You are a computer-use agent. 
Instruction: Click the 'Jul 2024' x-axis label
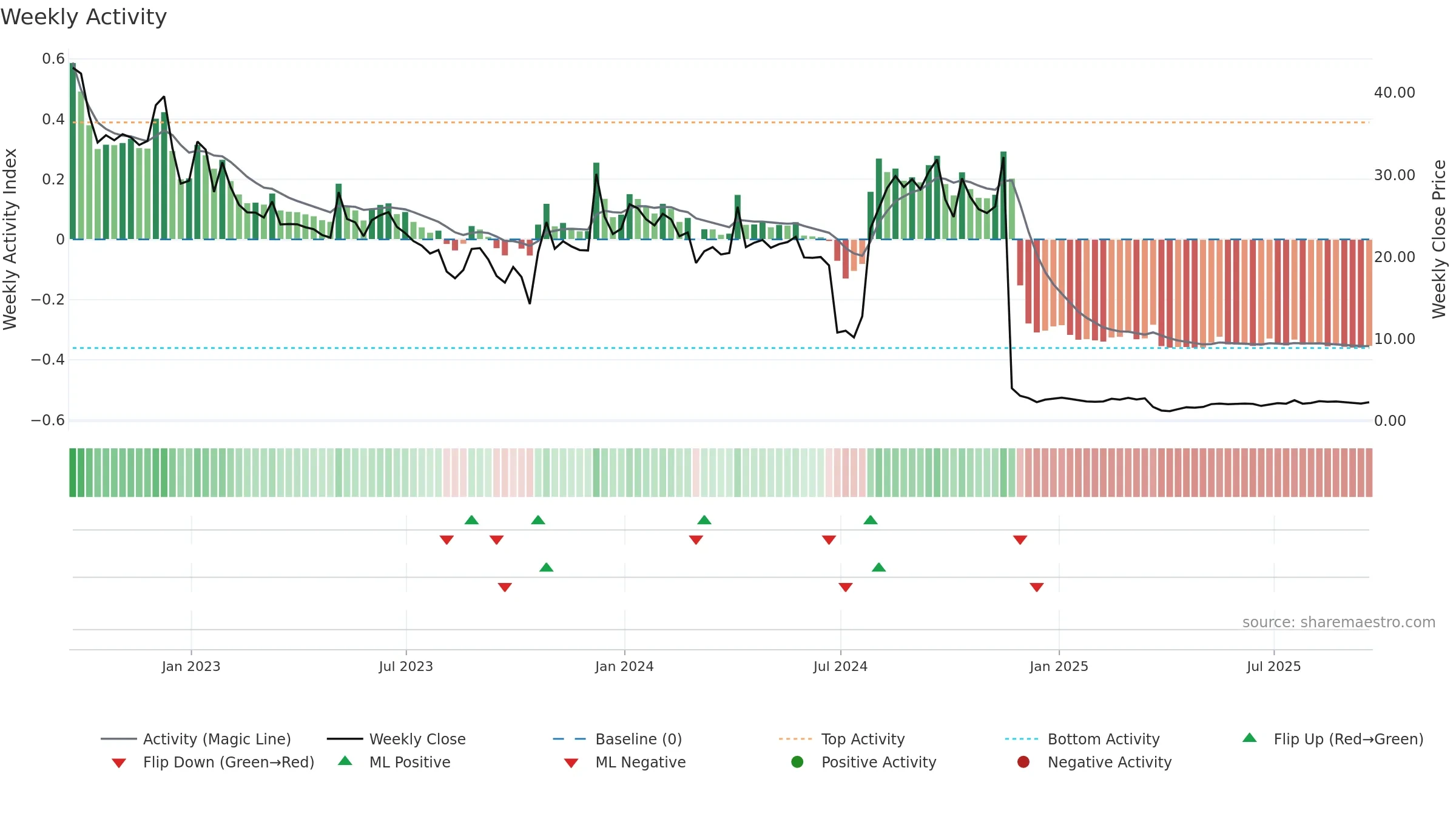point(840,666)
